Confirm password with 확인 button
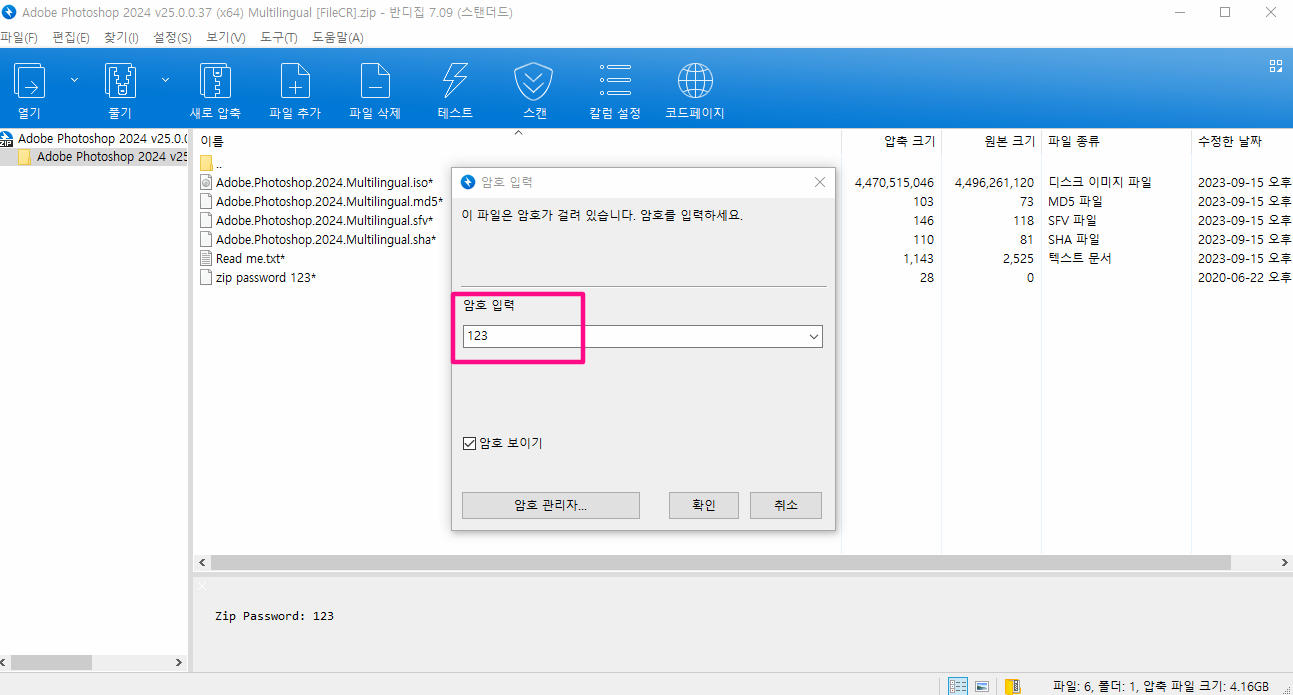This screenshot has height=695, width=1293. coord(704,505)
